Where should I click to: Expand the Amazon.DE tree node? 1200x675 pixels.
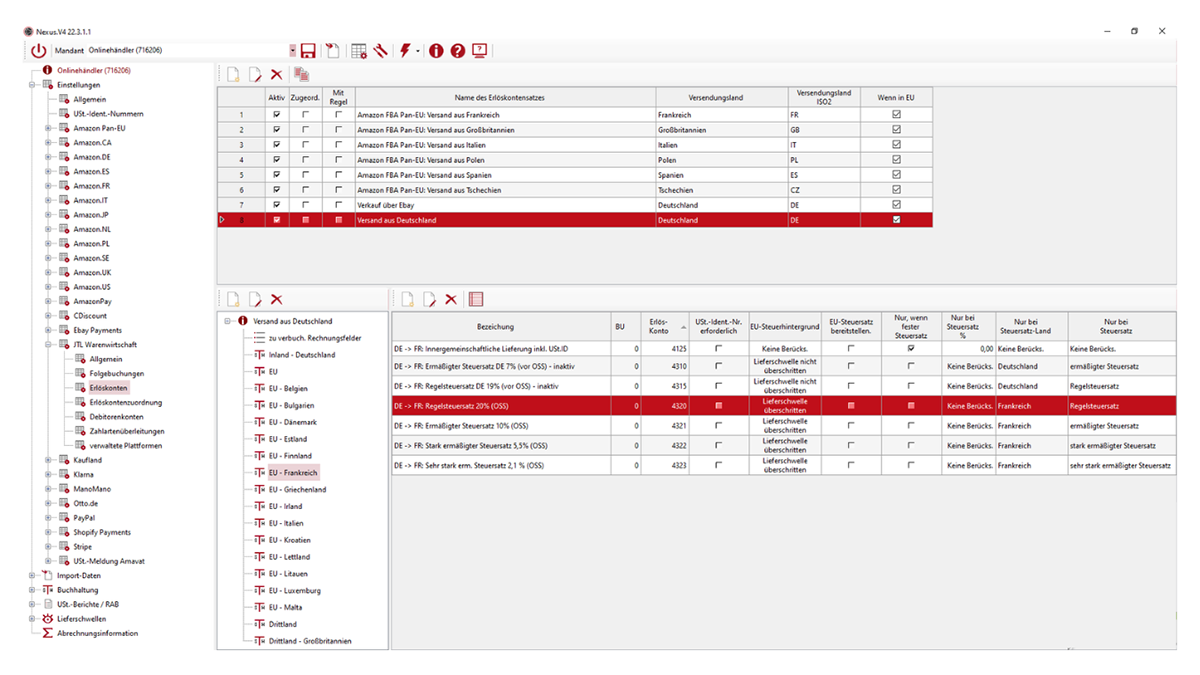click(x=47, y=157)
